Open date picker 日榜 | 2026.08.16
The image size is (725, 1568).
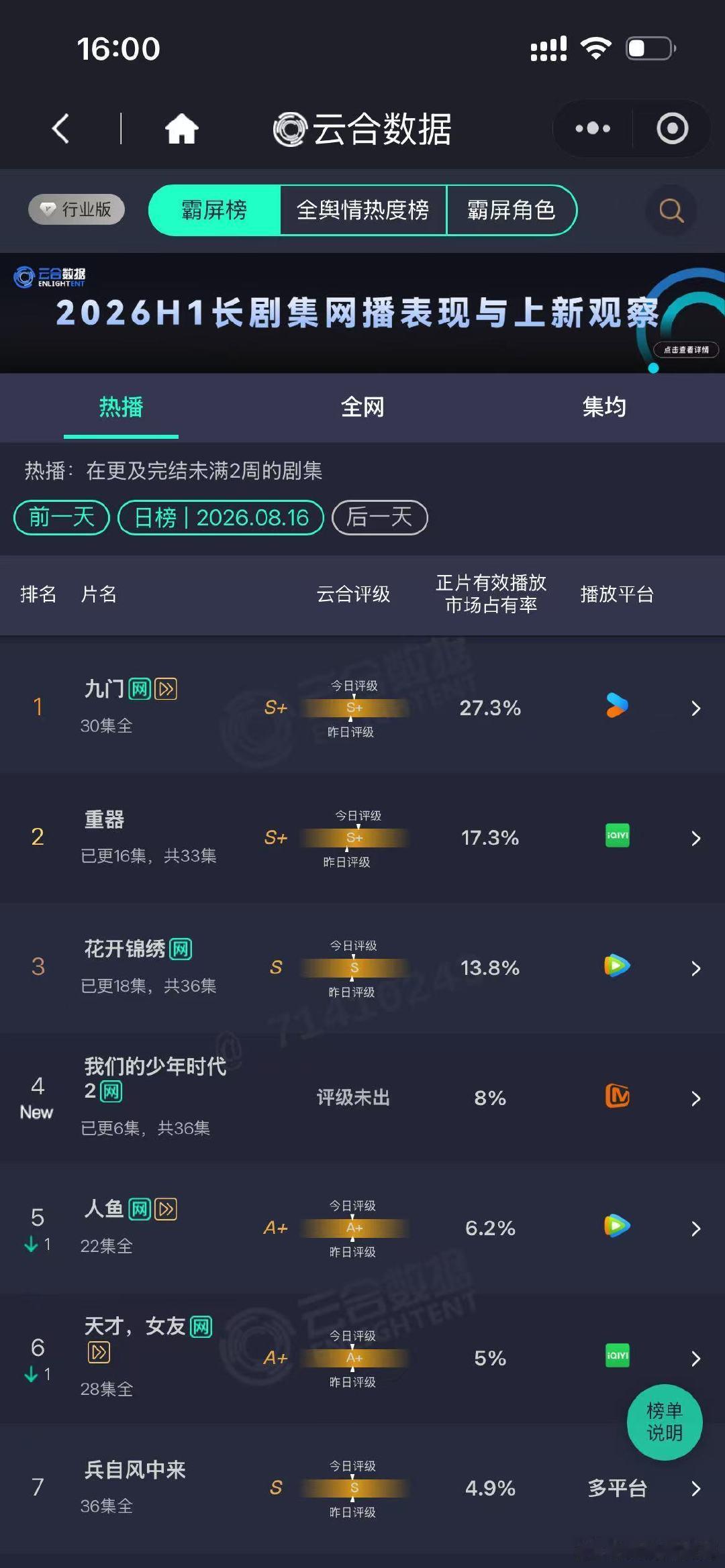coord(221,517)
